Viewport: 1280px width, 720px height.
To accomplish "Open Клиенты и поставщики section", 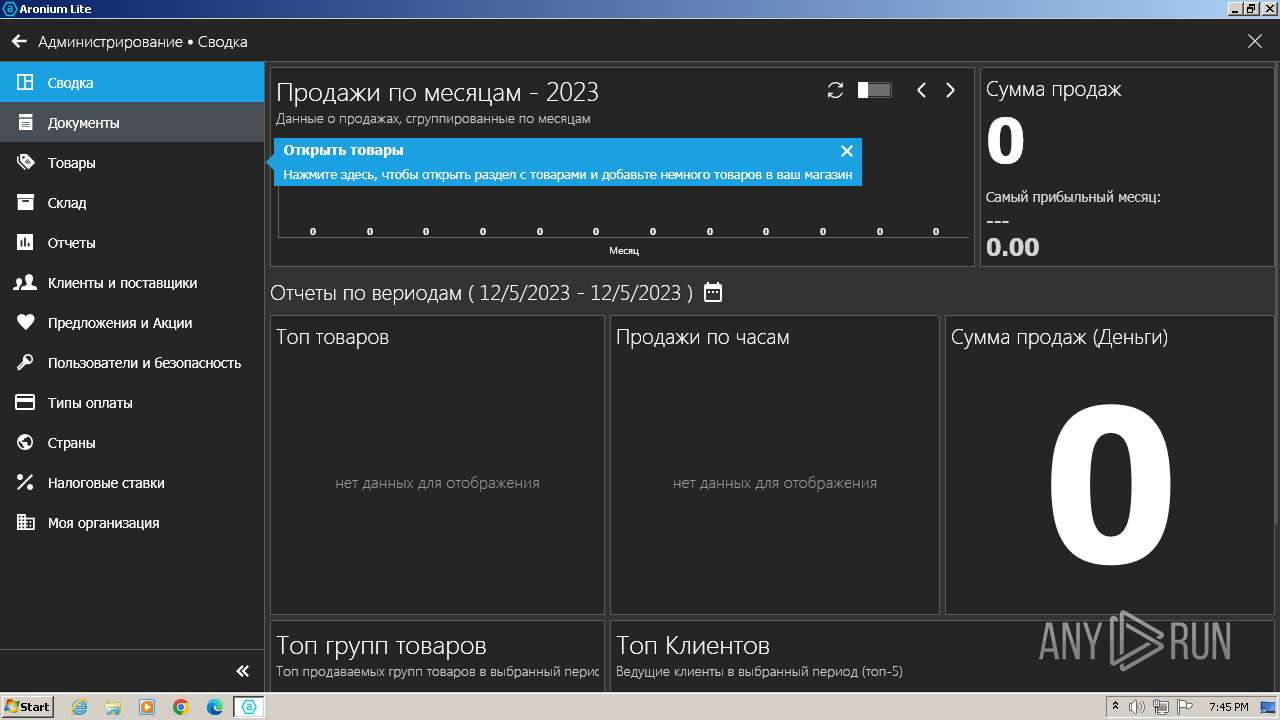I will pyautogui.click(x=132, y=283).
